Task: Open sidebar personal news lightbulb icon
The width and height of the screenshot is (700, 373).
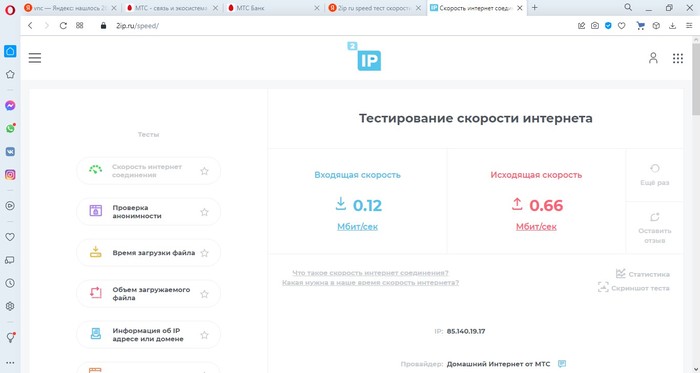Action: point(10,338)
